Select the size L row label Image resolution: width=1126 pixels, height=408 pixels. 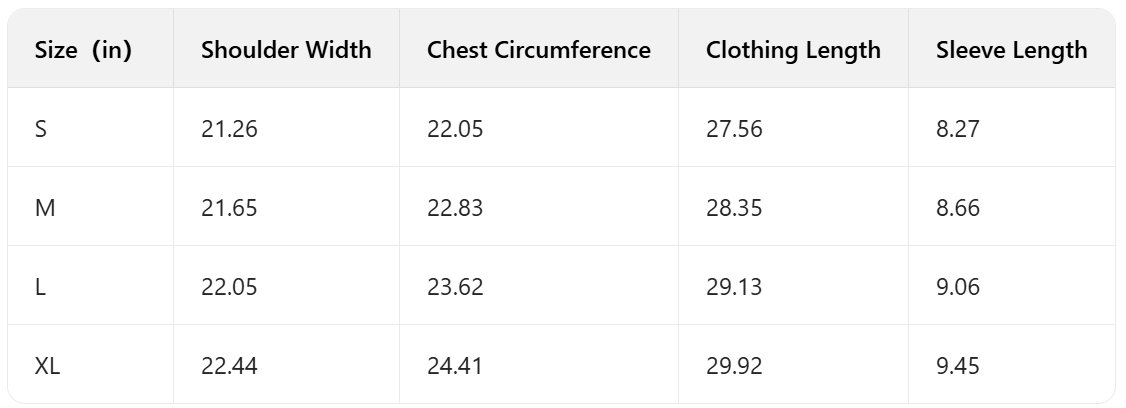tap(40, 287)
